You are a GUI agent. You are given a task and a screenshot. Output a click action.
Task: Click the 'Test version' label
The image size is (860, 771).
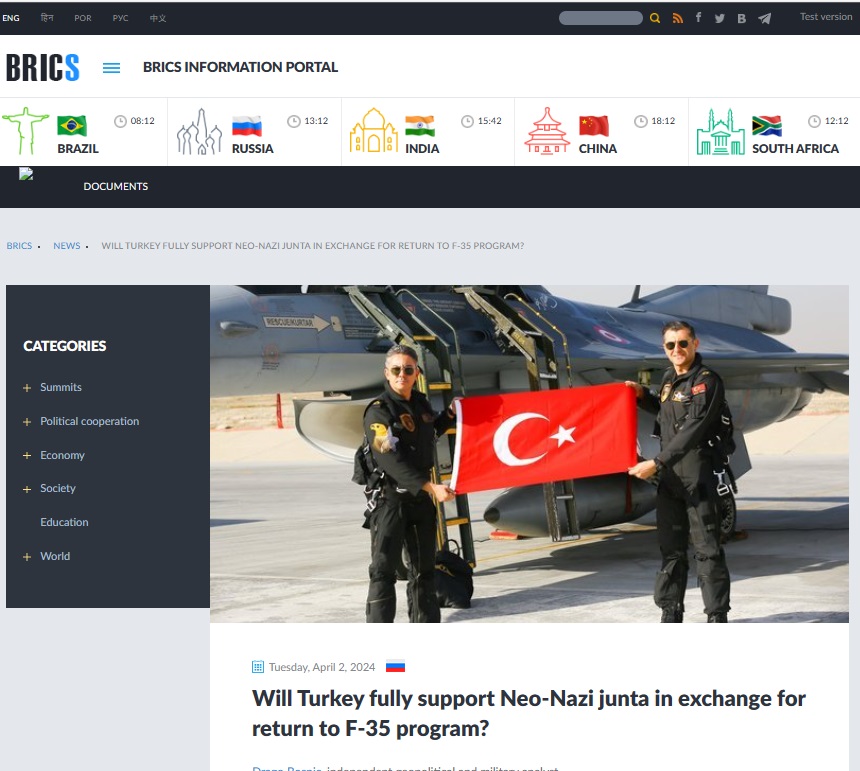point(826,16)
